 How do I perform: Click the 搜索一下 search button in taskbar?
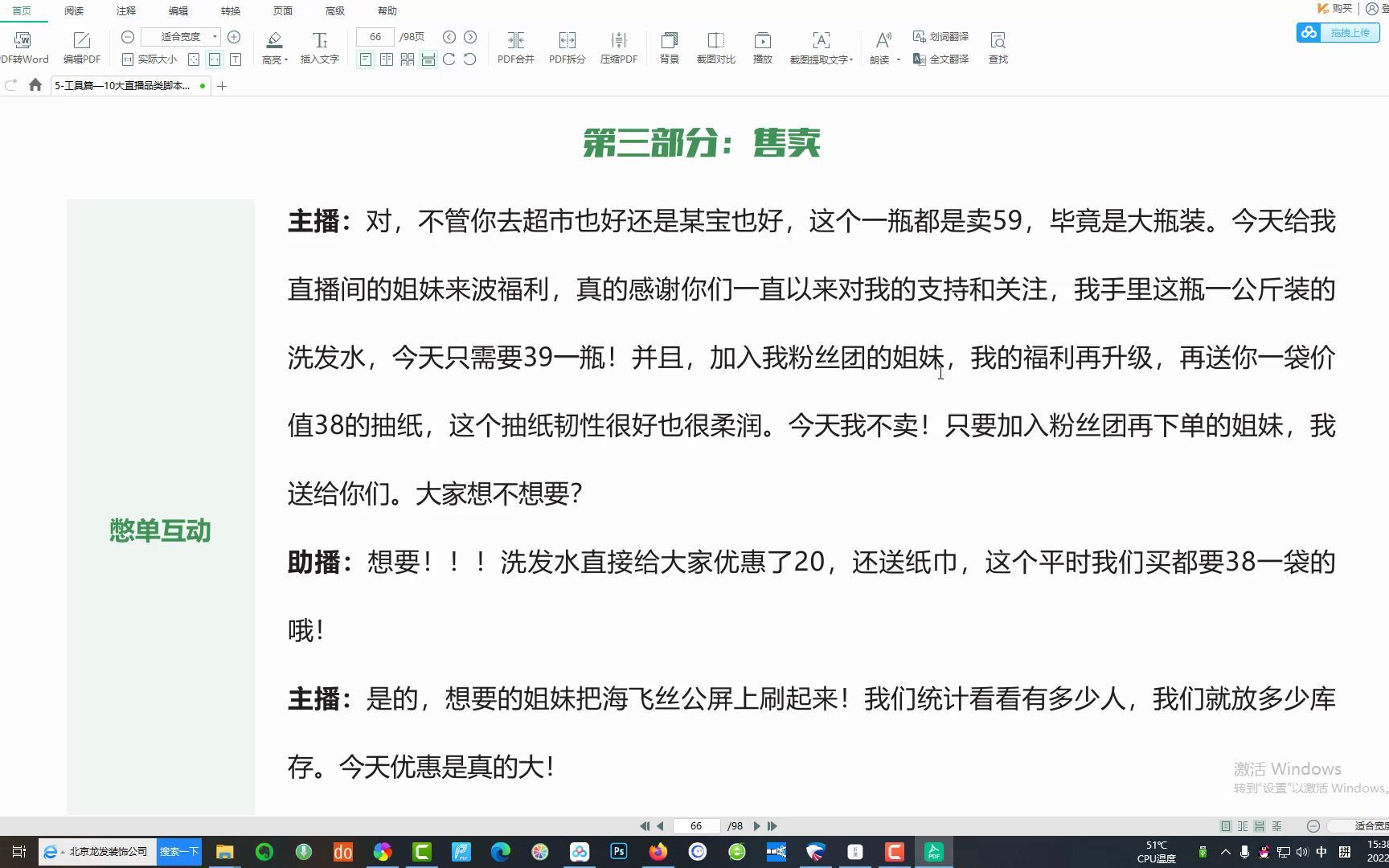pos(178,852)
